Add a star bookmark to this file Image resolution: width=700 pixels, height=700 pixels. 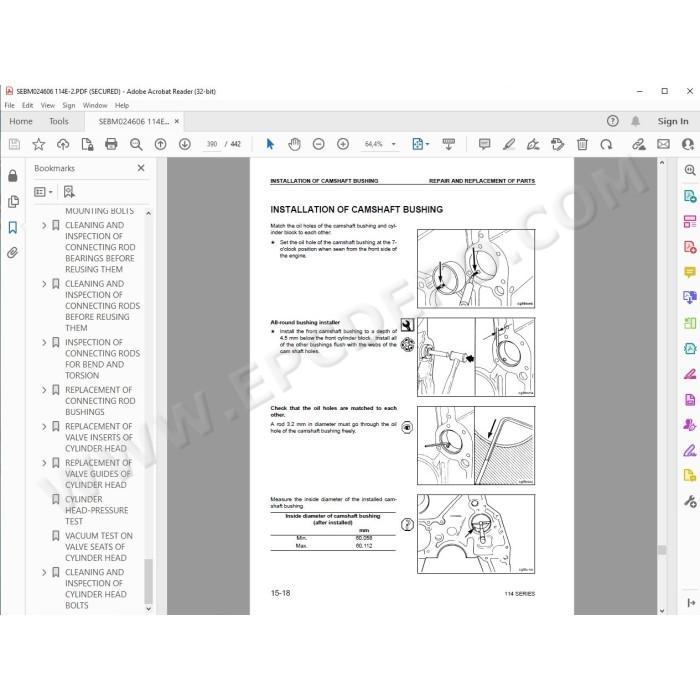[x=39, y=144]
